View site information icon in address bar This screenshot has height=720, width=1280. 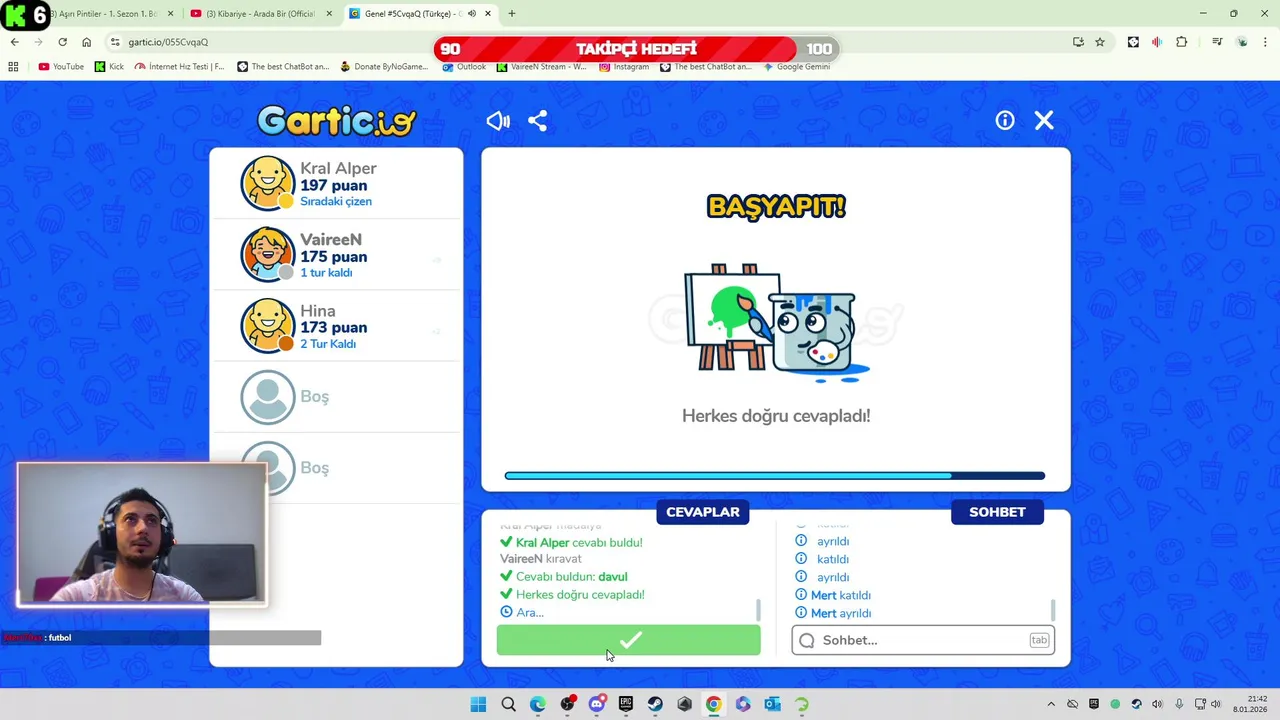coord(115,42)
